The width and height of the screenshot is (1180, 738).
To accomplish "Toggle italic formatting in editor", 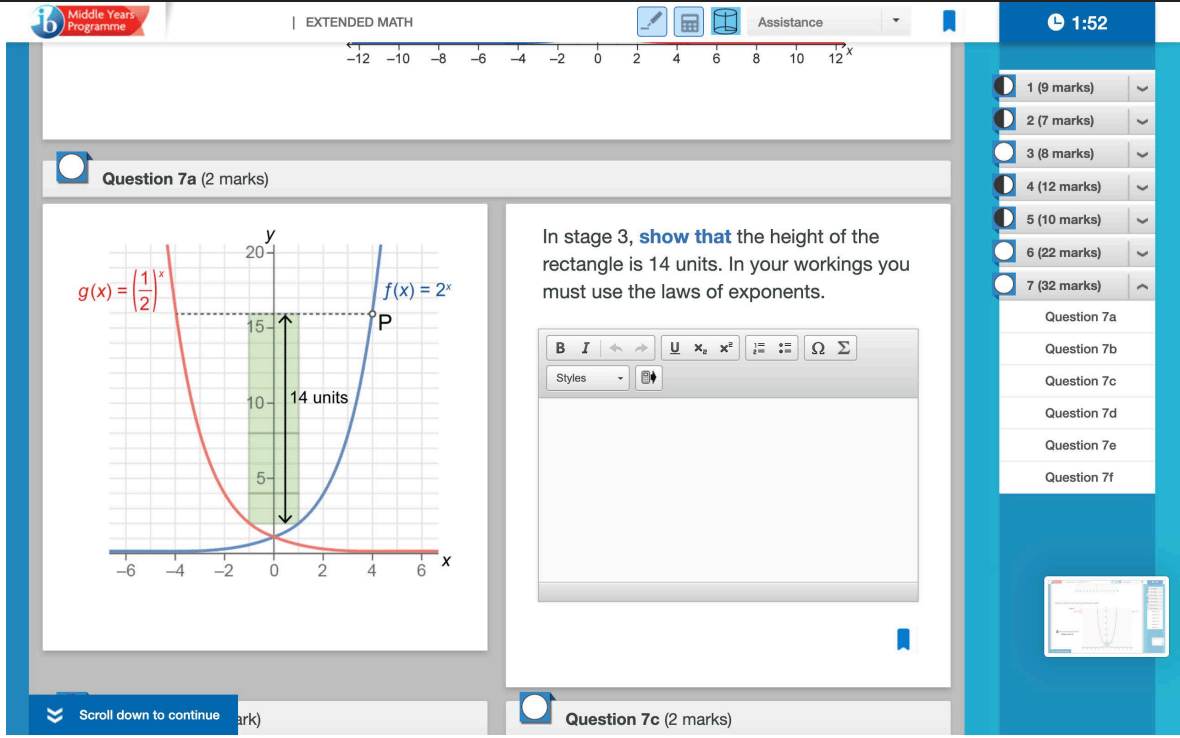I will click(585, 348).
